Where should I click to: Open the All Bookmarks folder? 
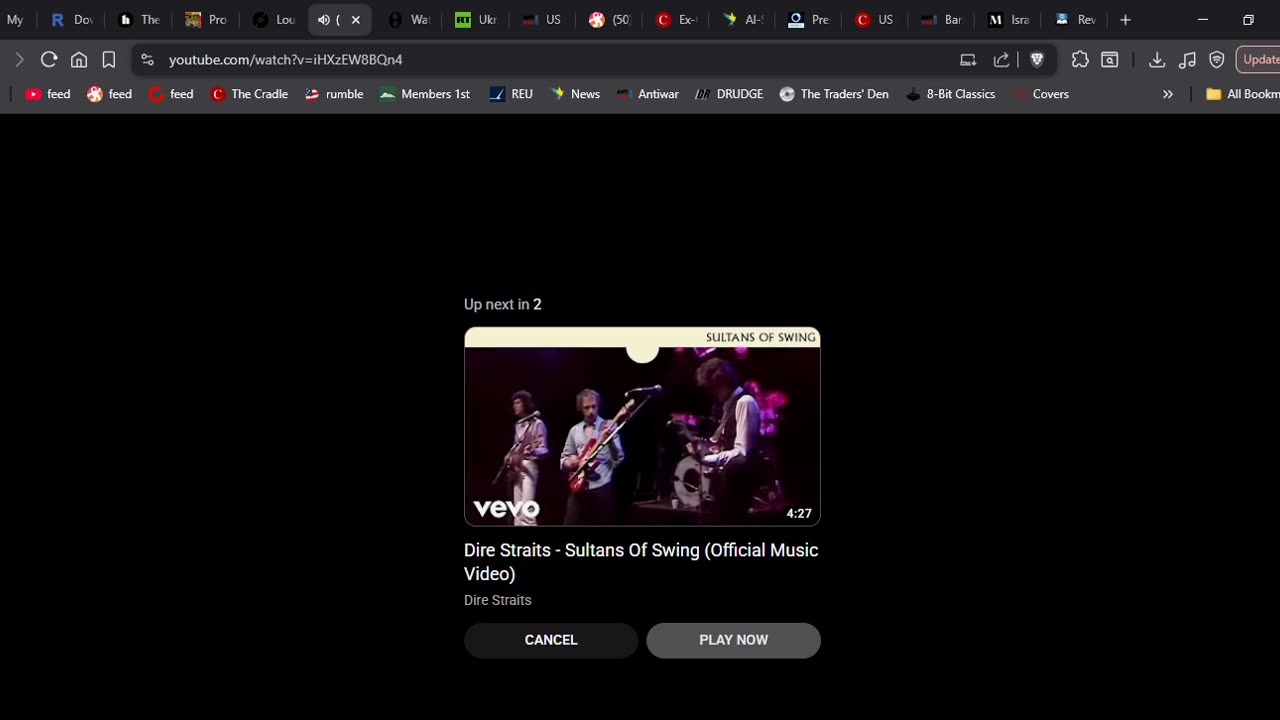1243,94
